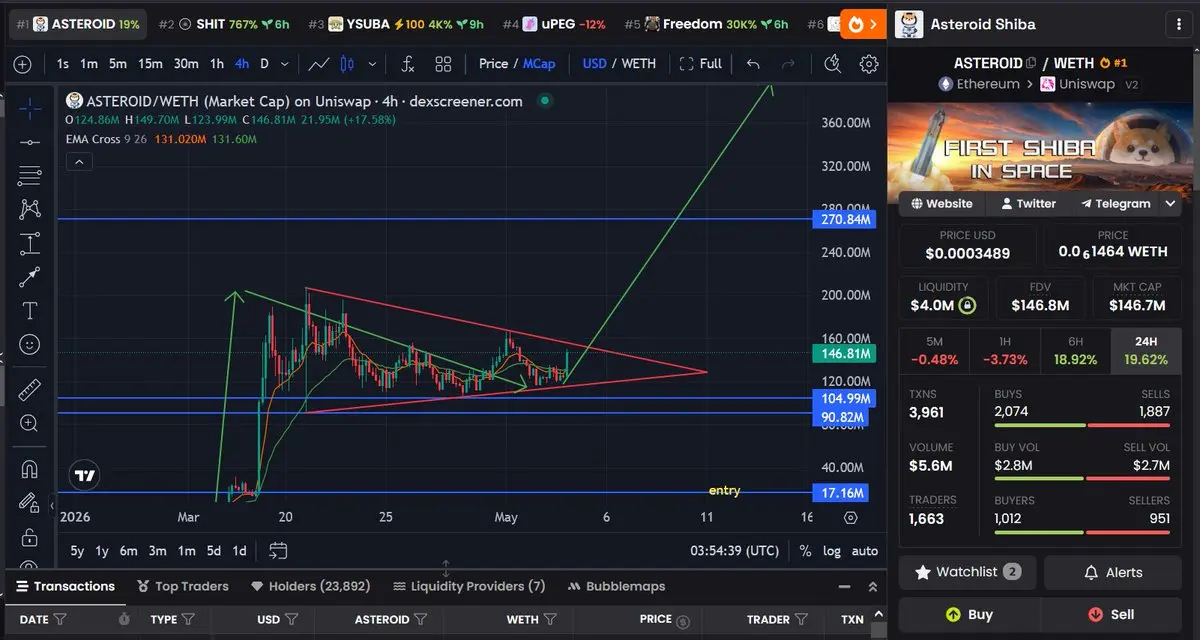Copy the ASTEROID token address

point(1031,63)
